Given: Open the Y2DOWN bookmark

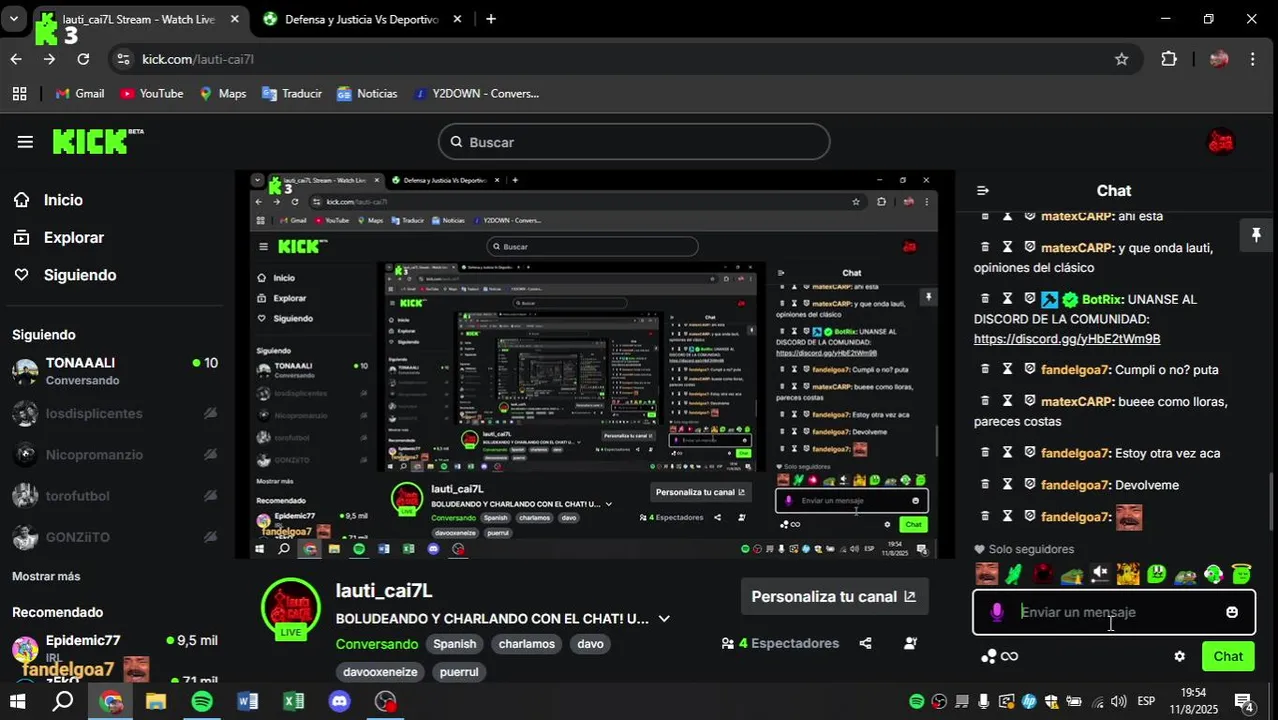Looking at the screenshot, I should coord(476,94).
